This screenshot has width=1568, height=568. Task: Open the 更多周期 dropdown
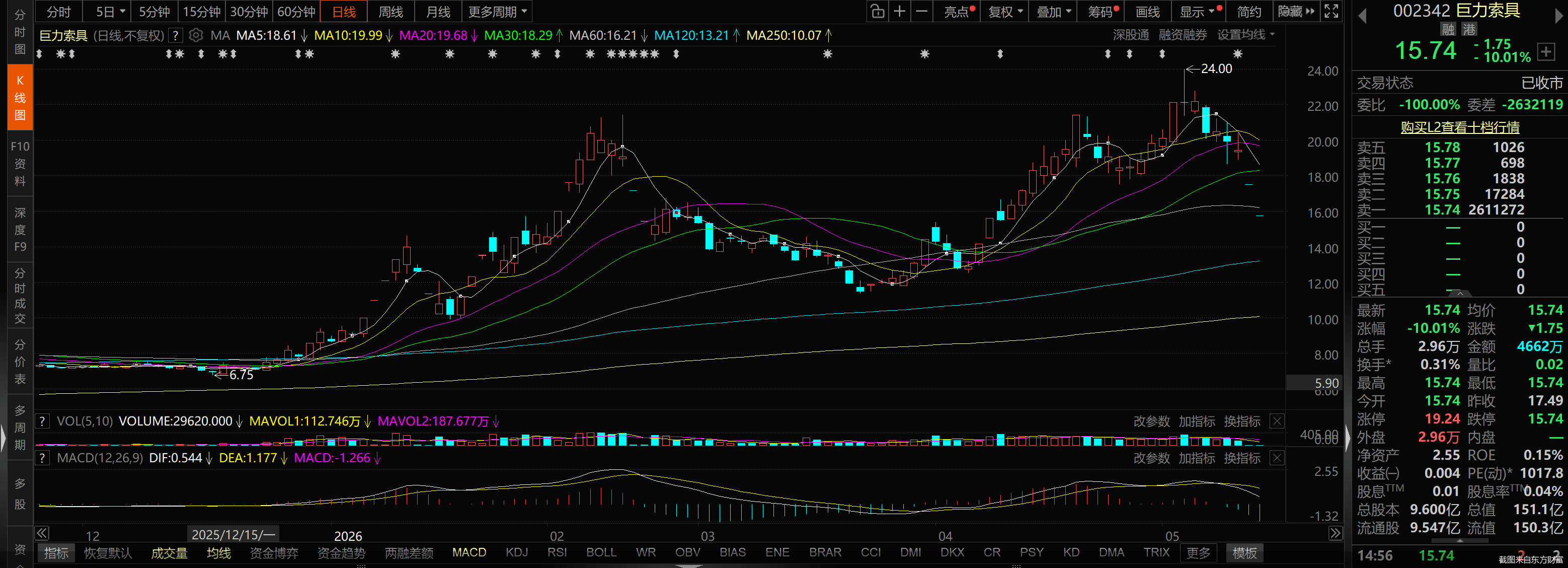click(497, 12)
